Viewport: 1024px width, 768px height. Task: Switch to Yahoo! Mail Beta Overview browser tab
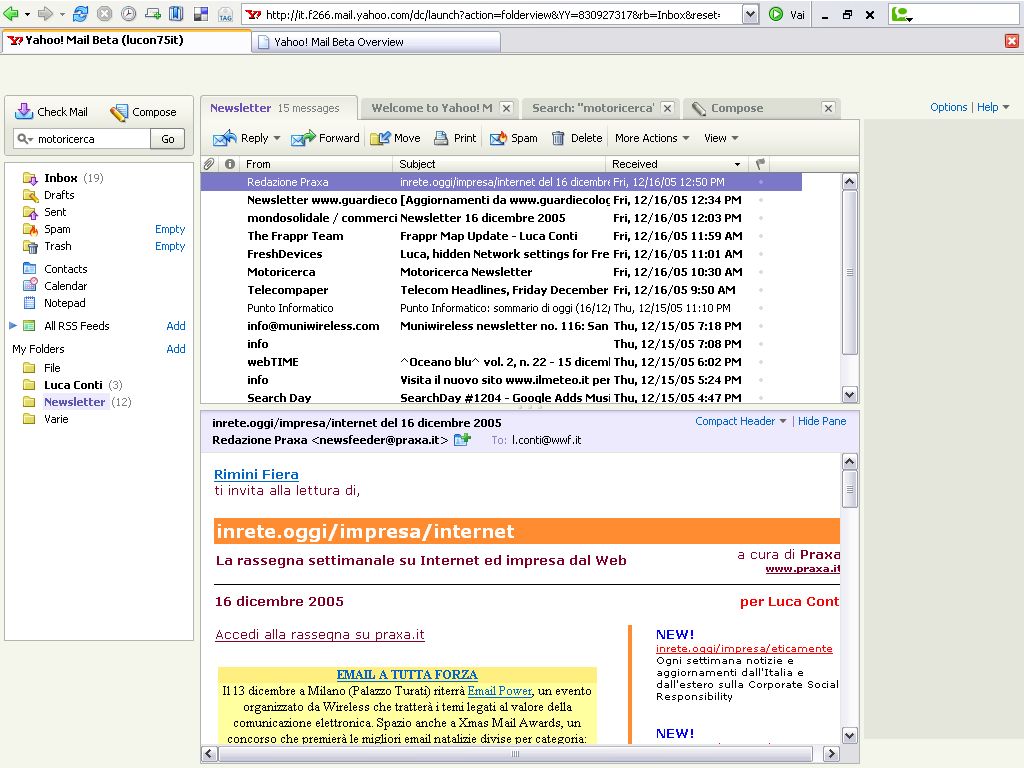[376, 42]
